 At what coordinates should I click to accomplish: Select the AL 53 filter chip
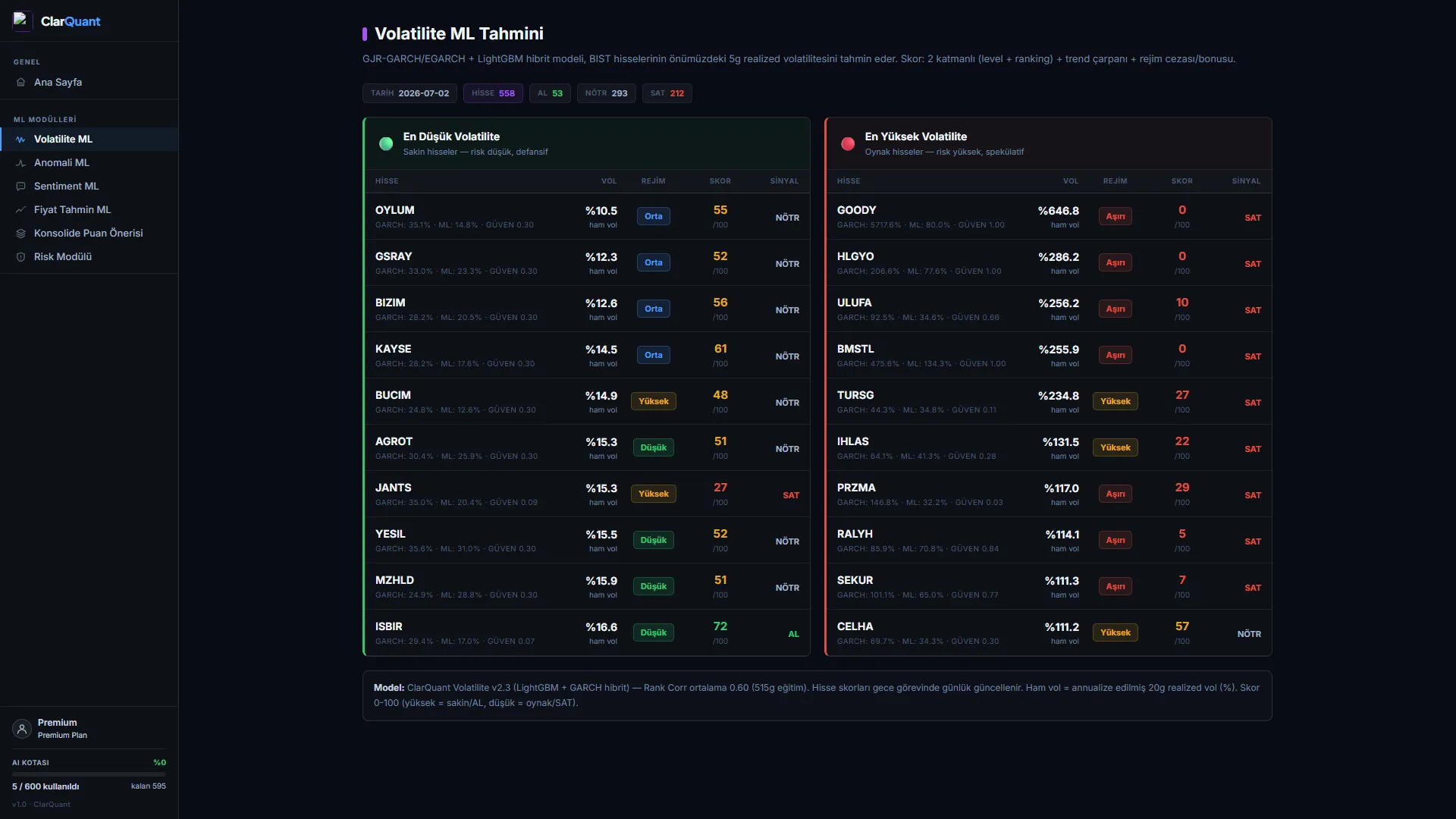550,93
